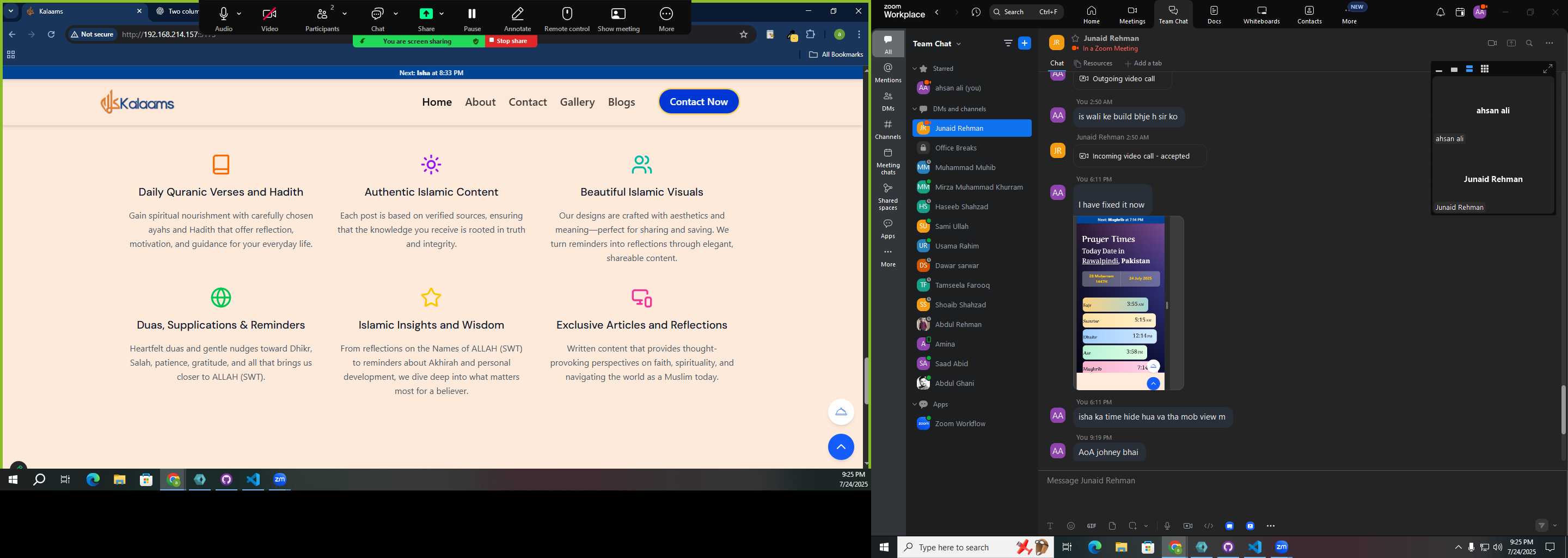
Task: Open Shared spaces in Zoom sidebar
Action: coord(888,197)
